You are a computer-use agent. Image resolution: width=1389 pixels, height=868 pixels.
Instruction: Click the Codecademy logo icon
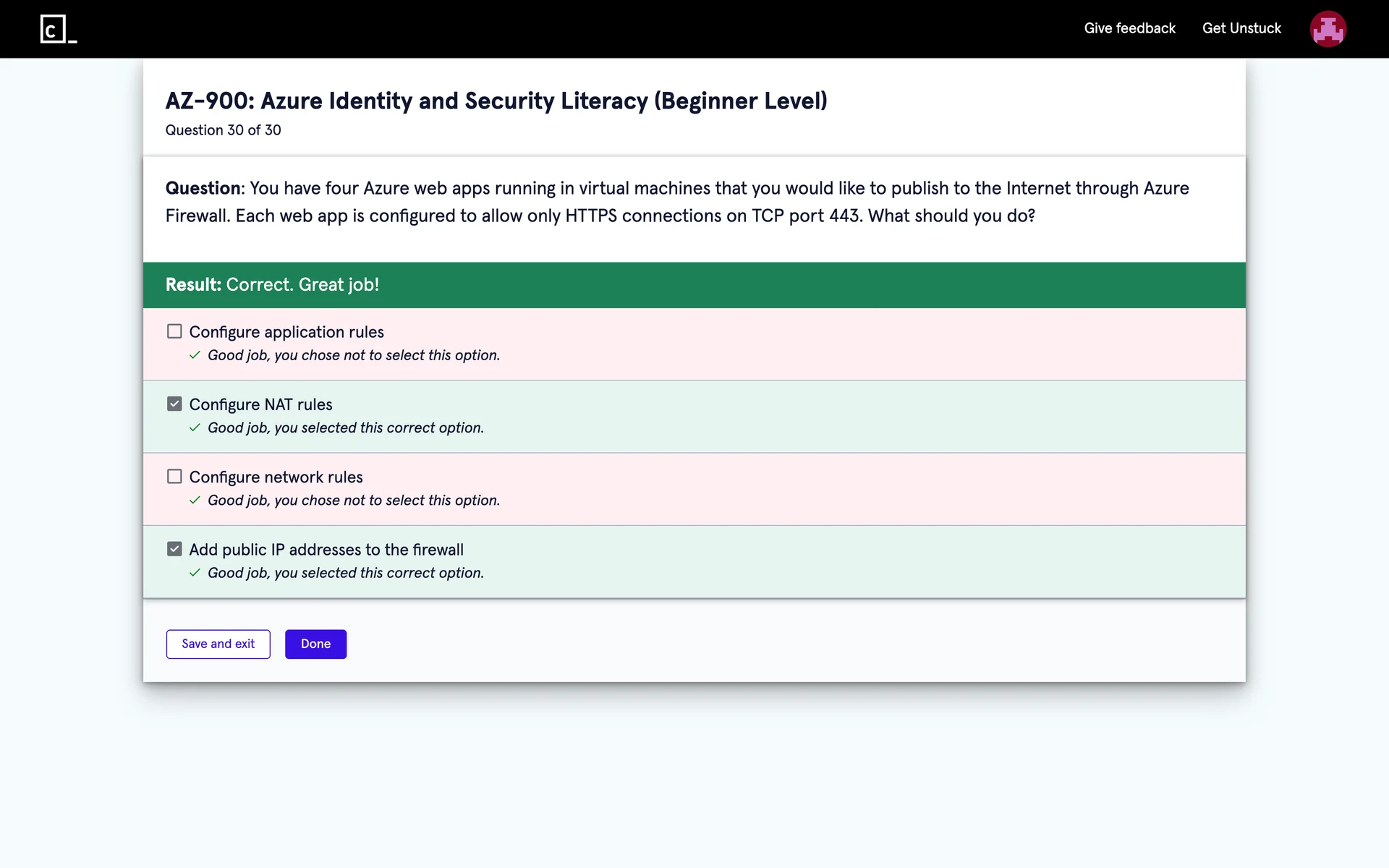coord(58,29)
